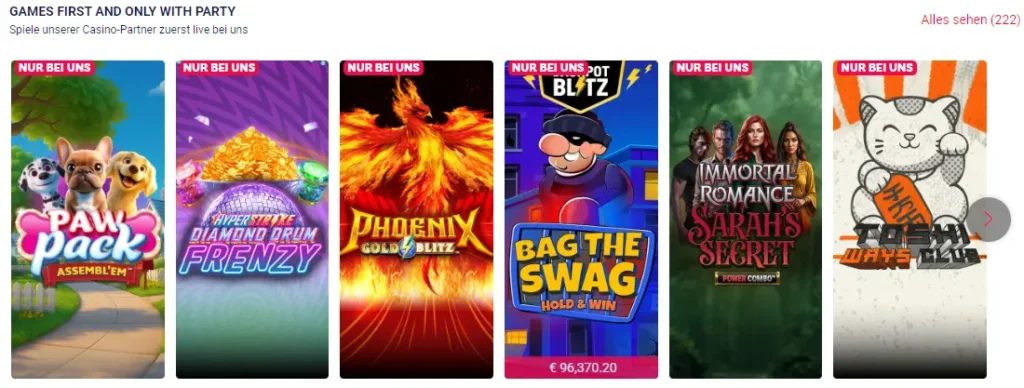Click the Power Combo label on Sarah's Secret
The image size is (1024, 388).
(x=747, y=278)
